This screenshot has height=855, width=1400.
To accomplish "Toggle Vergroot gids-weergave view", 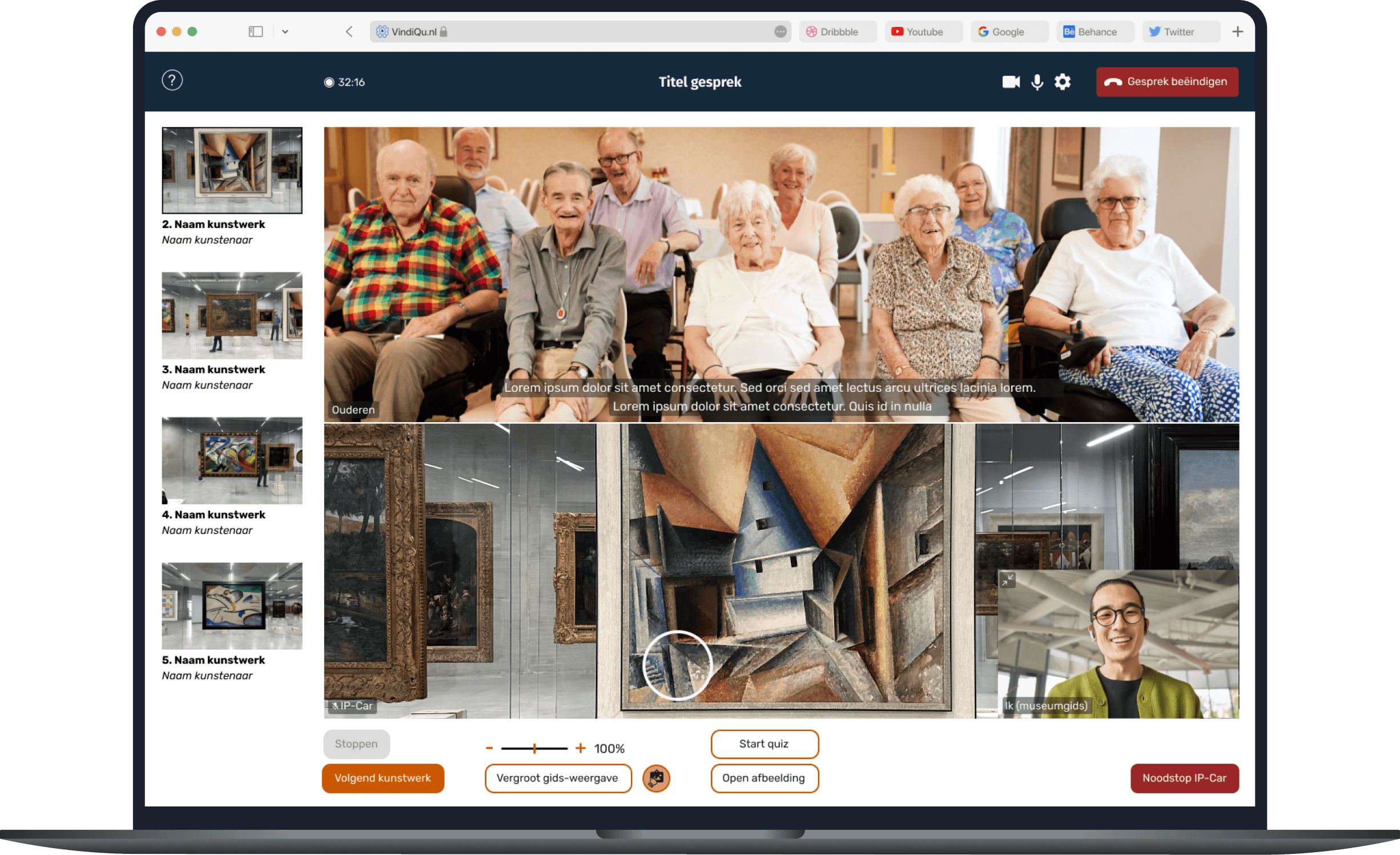I will pos(557,778).
